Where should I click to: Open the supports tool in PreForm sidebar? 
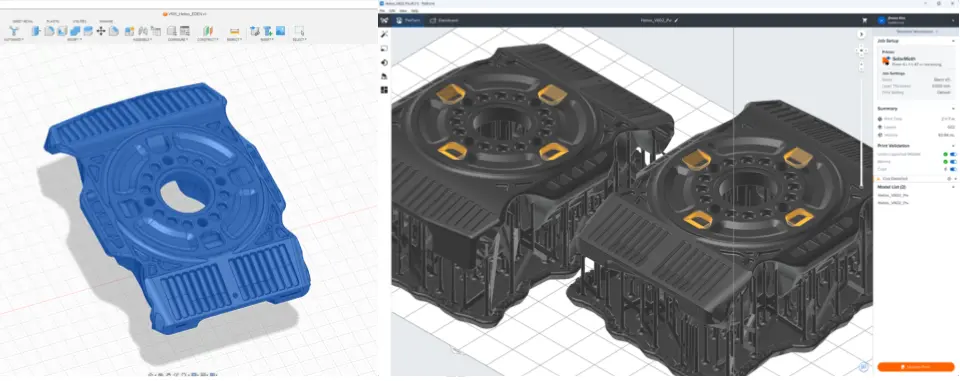pos(384,76)
